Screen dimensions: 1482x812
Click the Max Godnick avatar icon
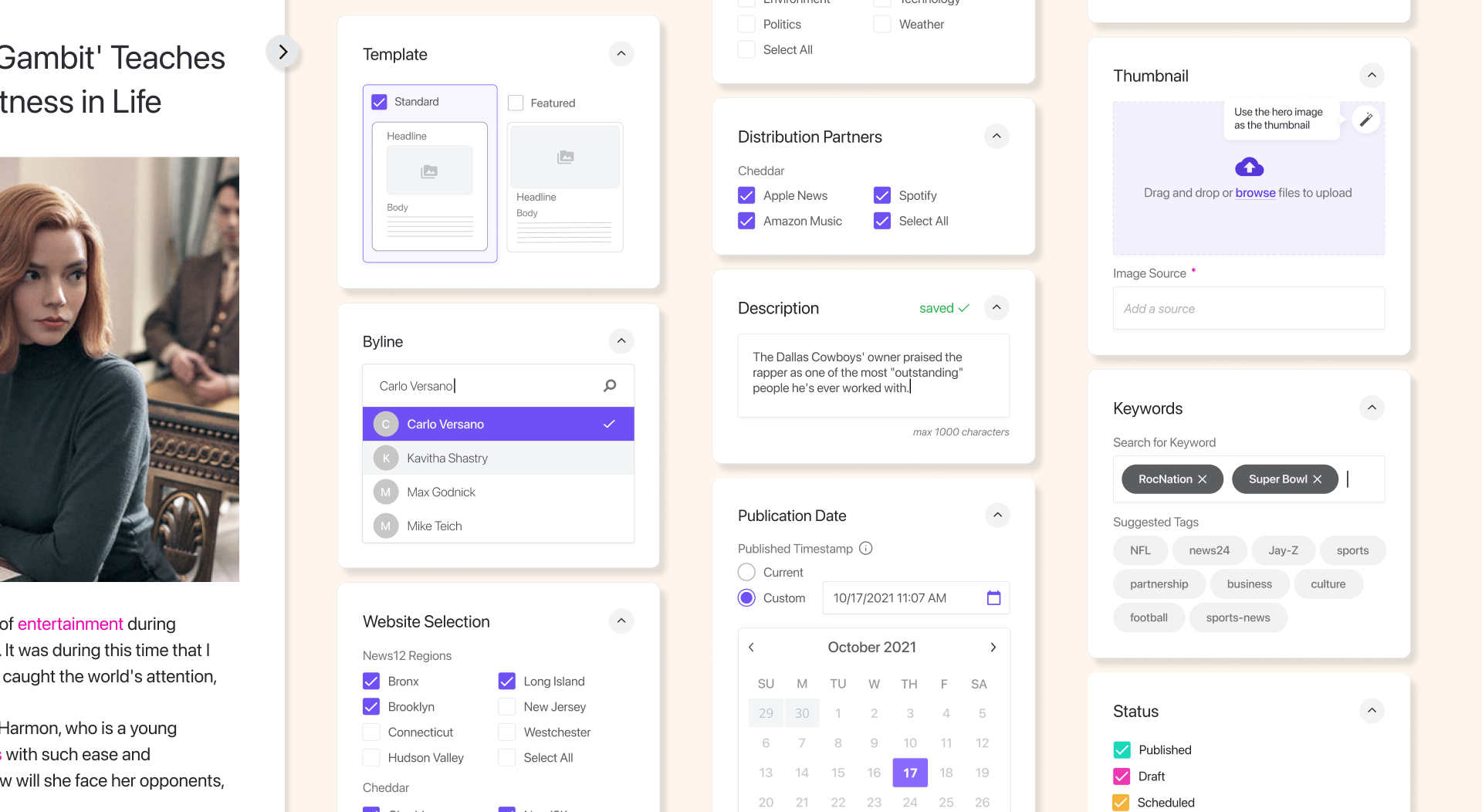[386, 492]
